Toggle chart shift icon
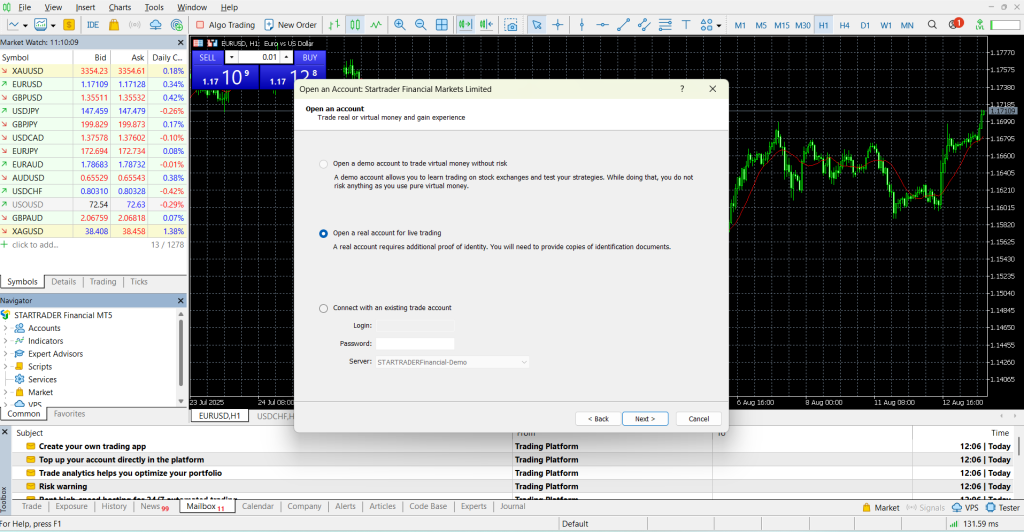Image resolution: width=1024 pixels, height=532 pixels. (x=487, y=25)
